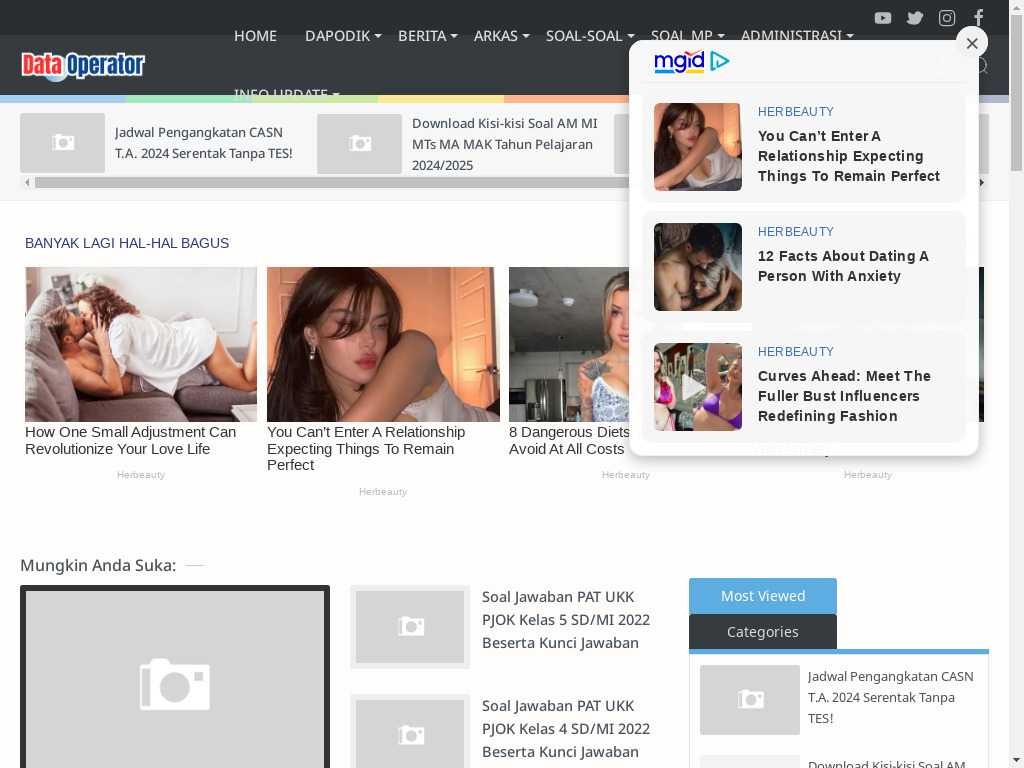Click the Data Operator site logo
The width and height of the screenshot is (1024, 768).
[83, 65]
